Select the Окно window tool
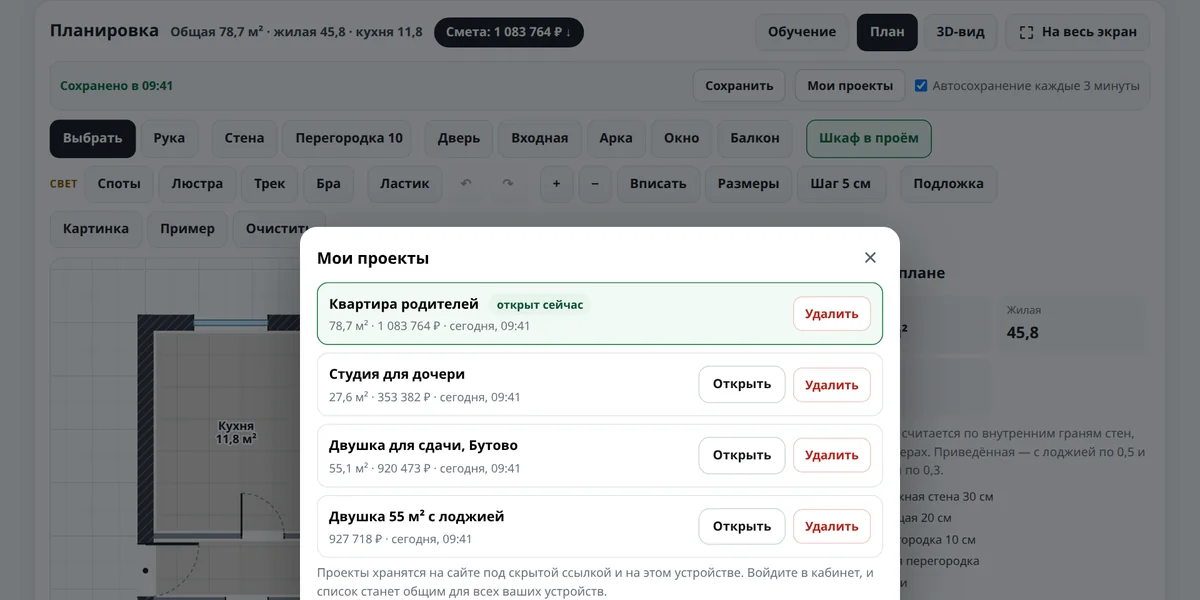The height and width of the screenshot is (600, 1200). 682,139
